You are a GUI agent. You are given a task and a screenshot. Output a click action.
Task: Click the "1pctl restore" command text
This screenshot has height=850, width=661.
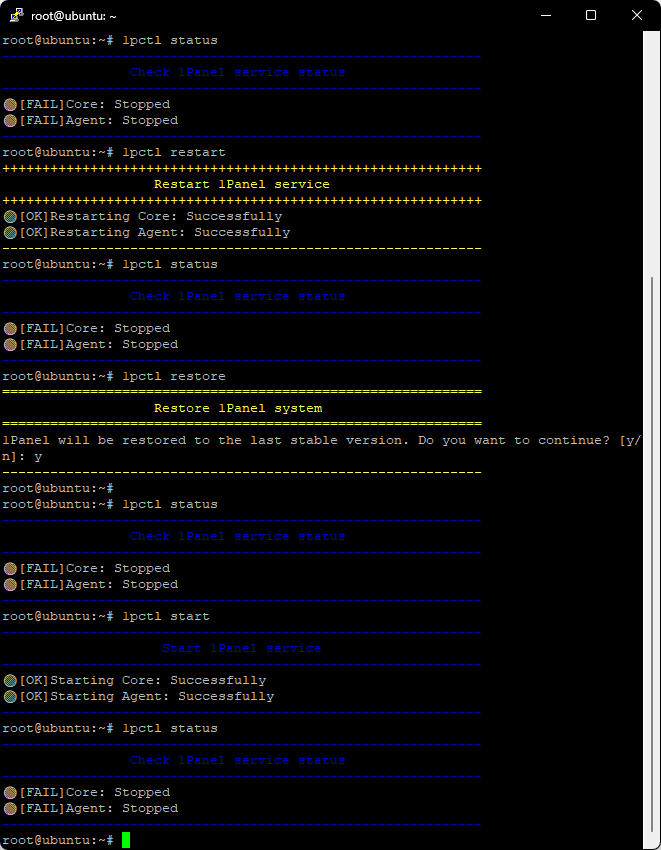173,376
